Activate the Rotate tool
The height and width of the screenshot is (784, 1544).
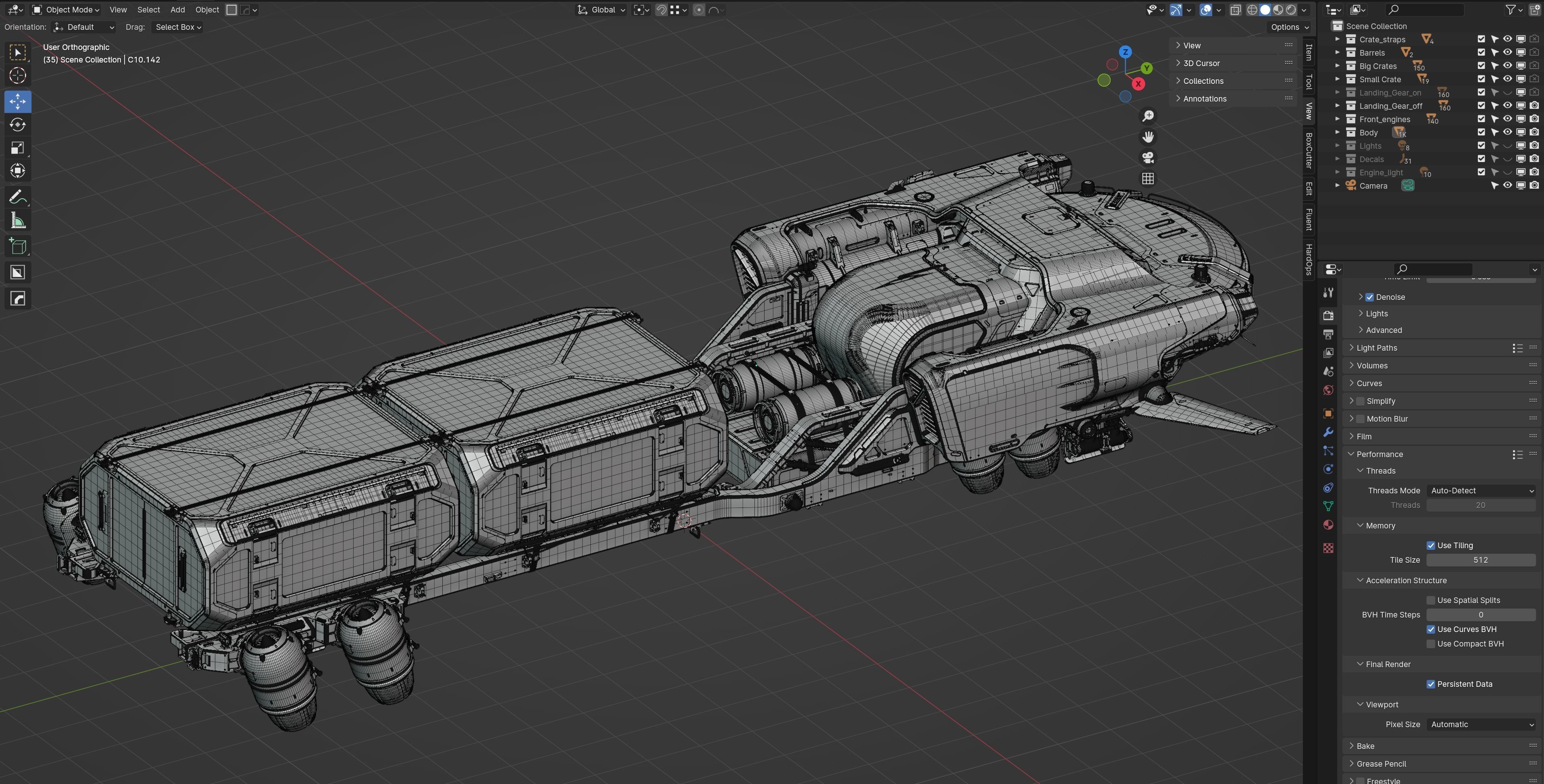(17, 125)
